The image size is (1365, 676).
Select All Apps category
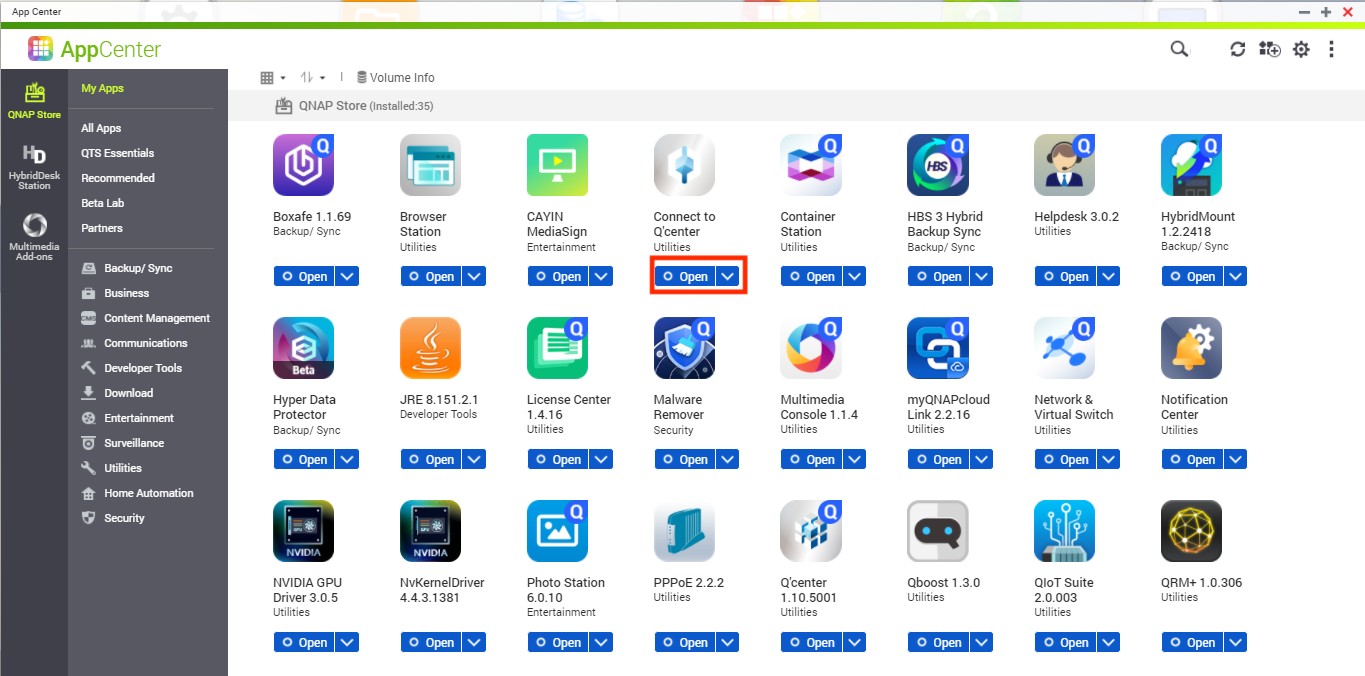pyautogui.click(x=101, y=128)
